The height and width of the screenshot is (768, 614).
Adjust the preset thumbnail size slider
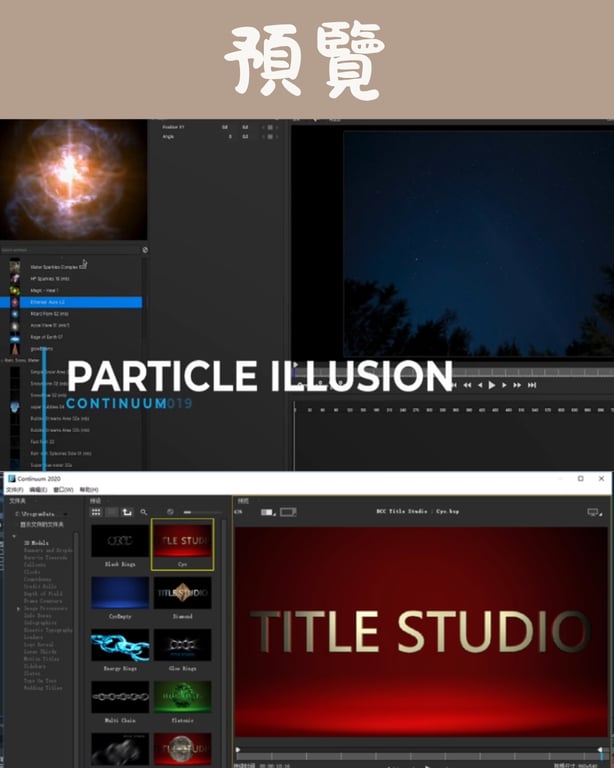tap(202, 512)
